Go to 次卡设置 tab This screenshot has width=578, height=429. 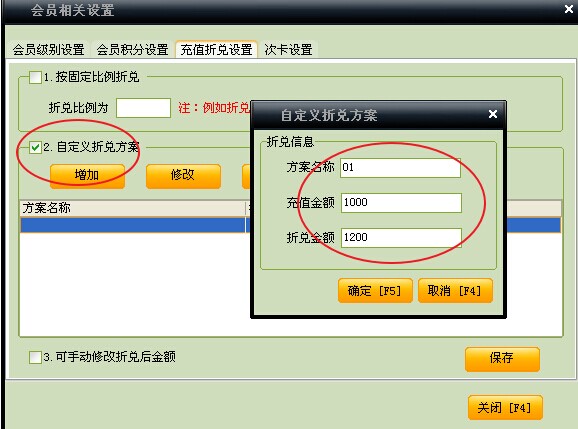click(288, 49)
